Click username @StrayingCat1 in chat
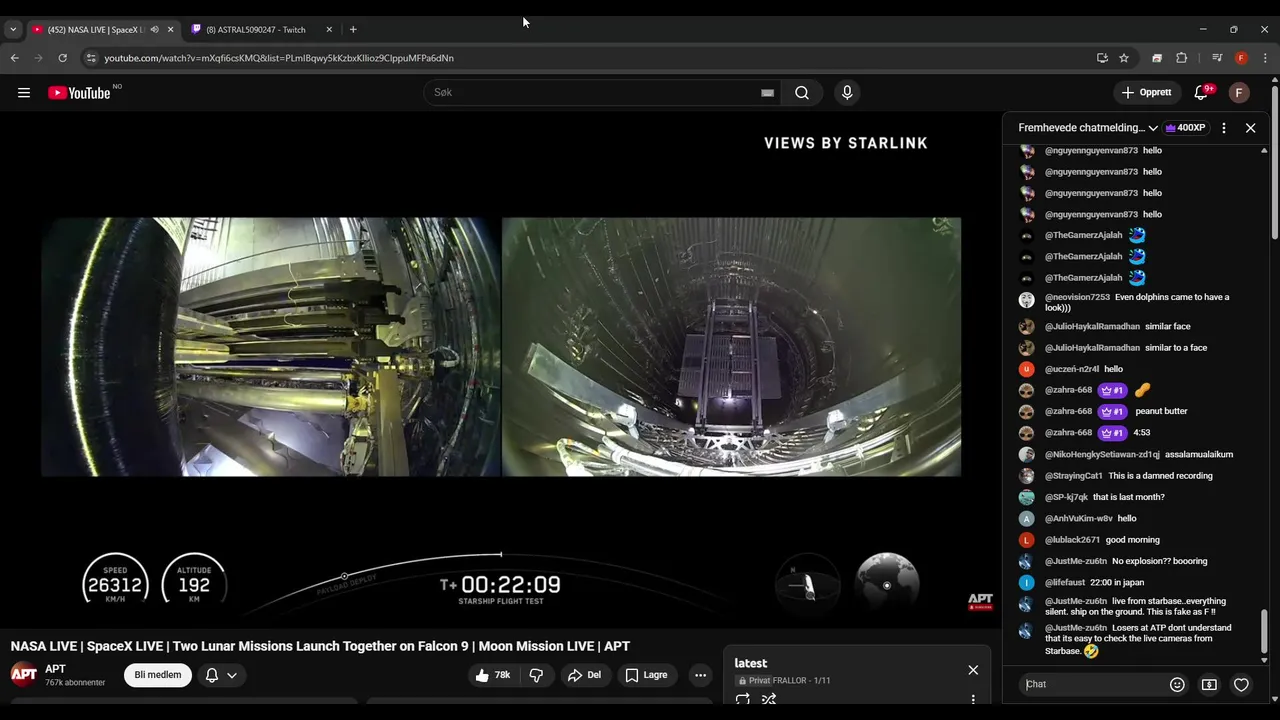The width and height of the screenshot is (1280, 720). (x=1073, y=476)
